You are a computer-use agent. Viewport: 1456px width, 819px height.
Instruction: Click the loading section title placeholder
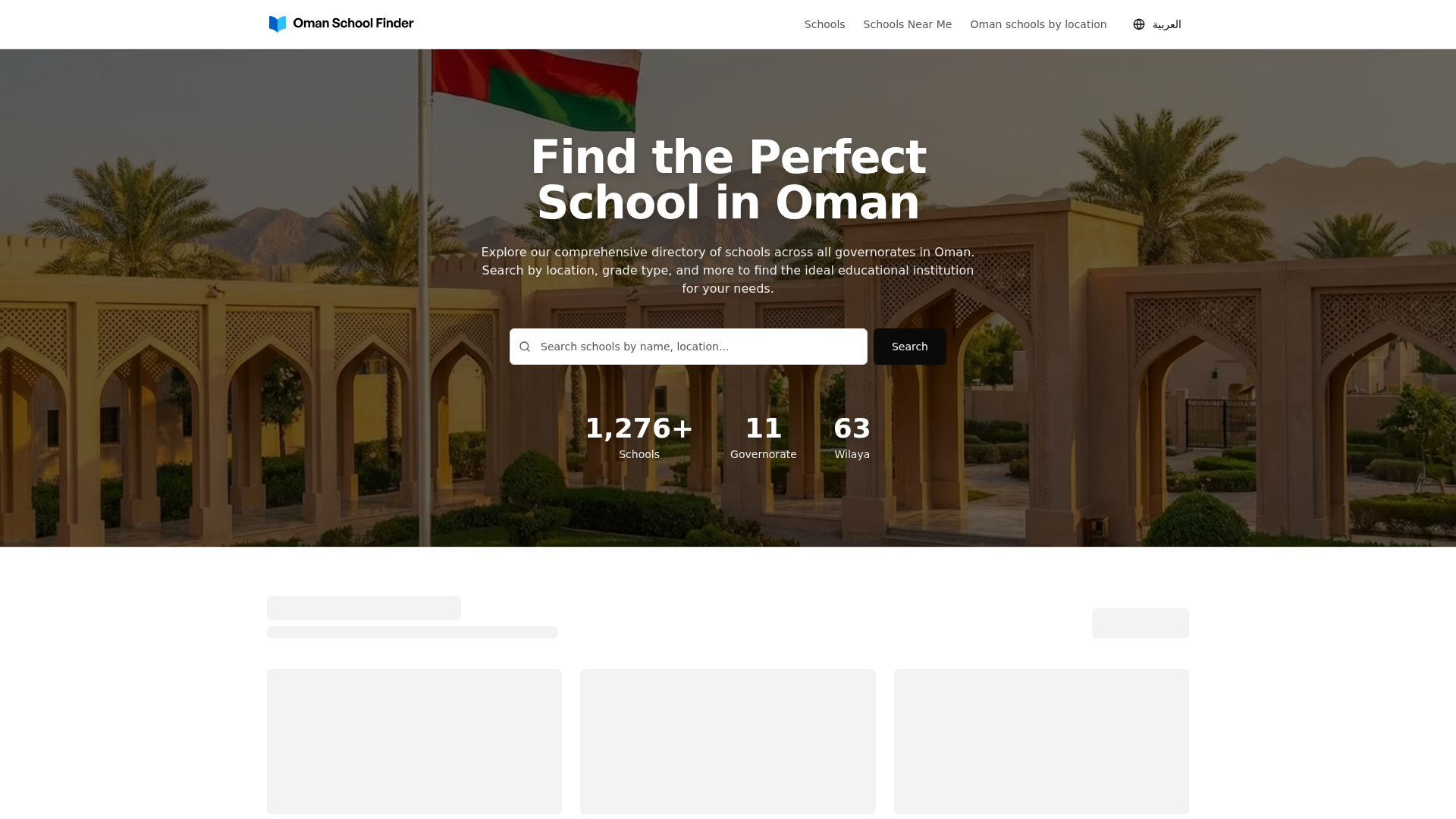click(x=364, y=608)
